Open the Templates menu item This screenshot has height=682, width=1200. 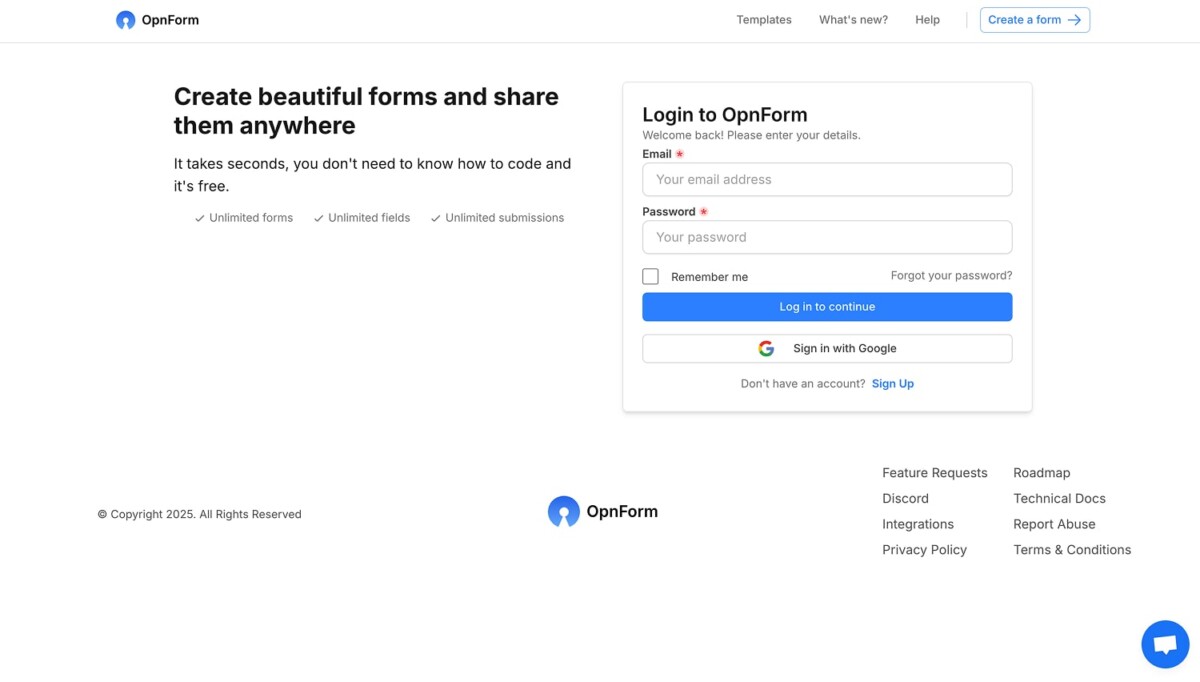click(x=763, y=20)
